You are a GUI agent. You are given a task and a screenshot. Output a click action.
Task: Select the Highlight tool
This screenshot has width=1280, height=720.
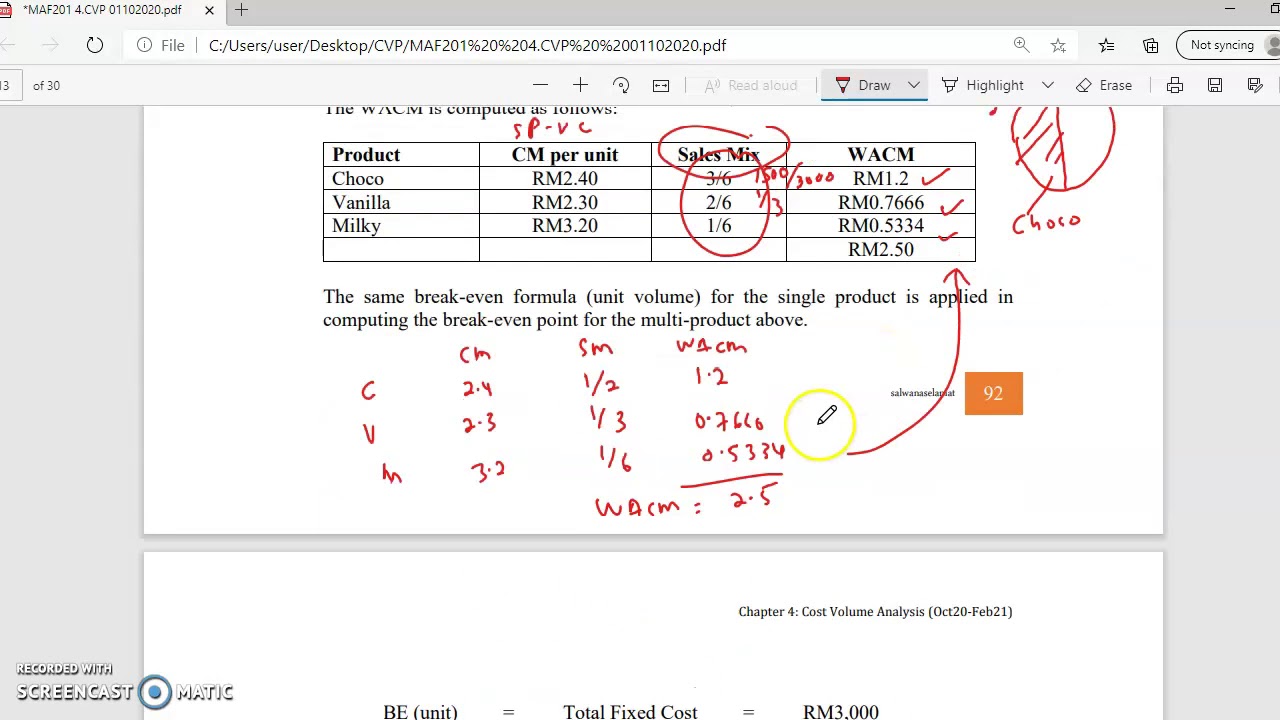click(983, 85)
